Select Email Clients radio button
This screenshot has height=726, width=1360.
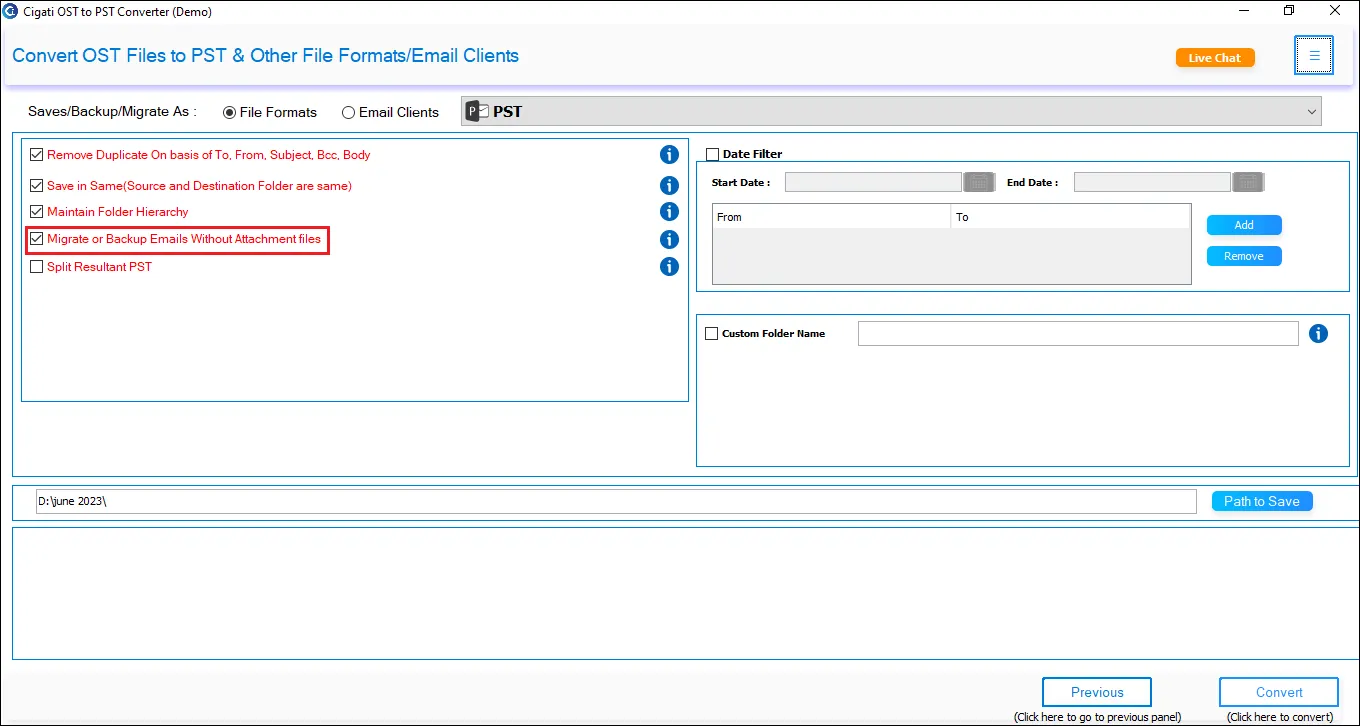[x=348, y=112]
